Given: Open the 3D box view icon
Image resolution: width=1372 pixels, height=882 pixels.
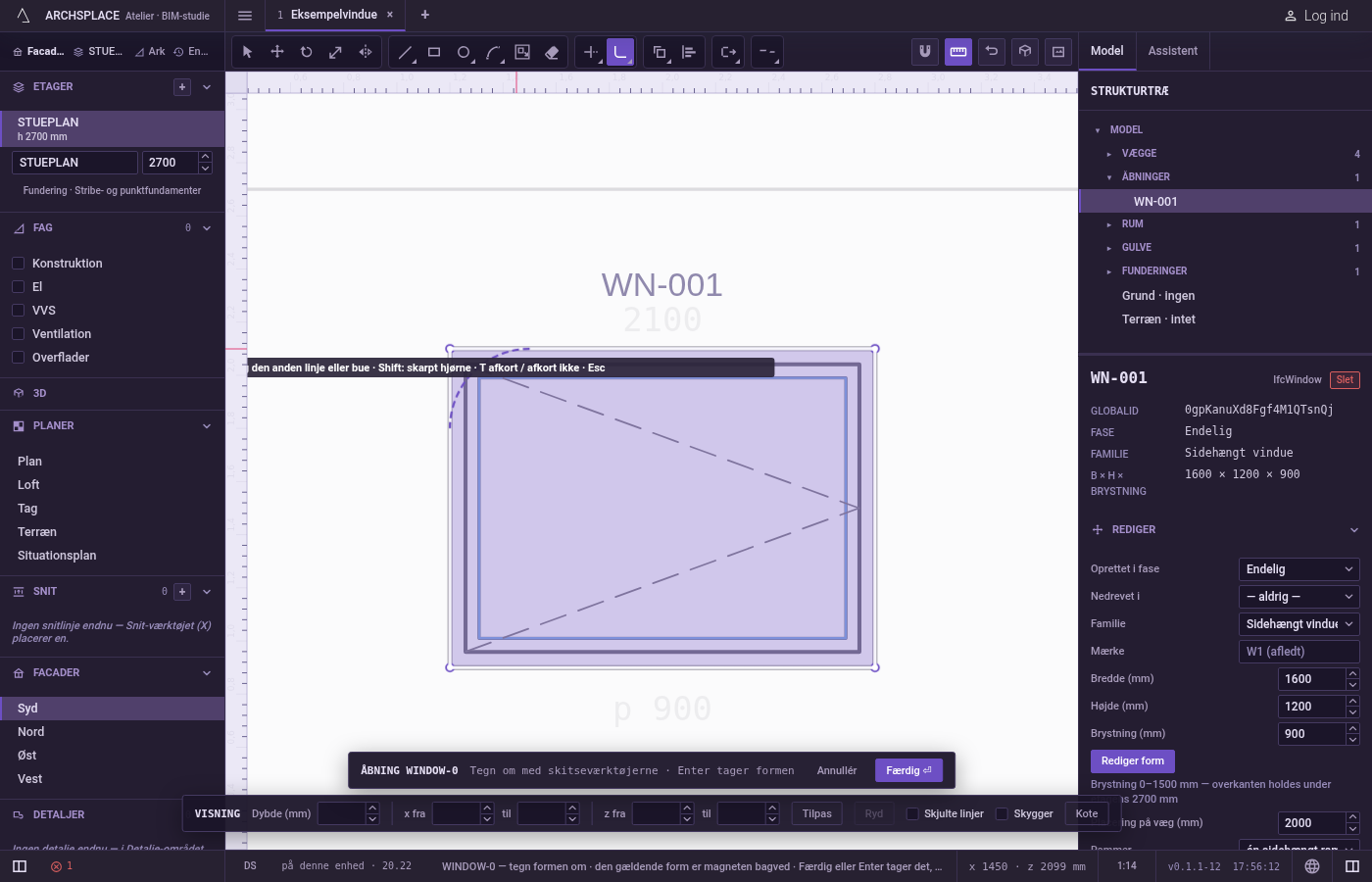Looking at the screenshot, I should coord(1025,52).
